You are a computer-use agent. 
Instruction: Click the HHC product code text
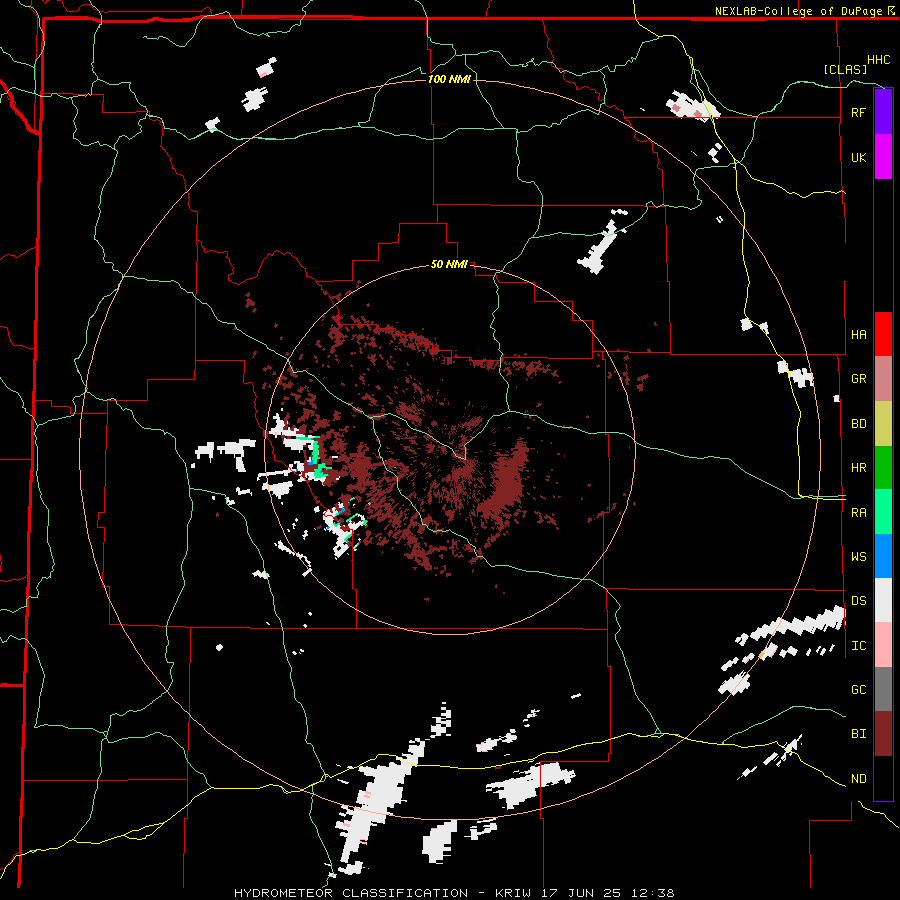(x=879, y=60)
